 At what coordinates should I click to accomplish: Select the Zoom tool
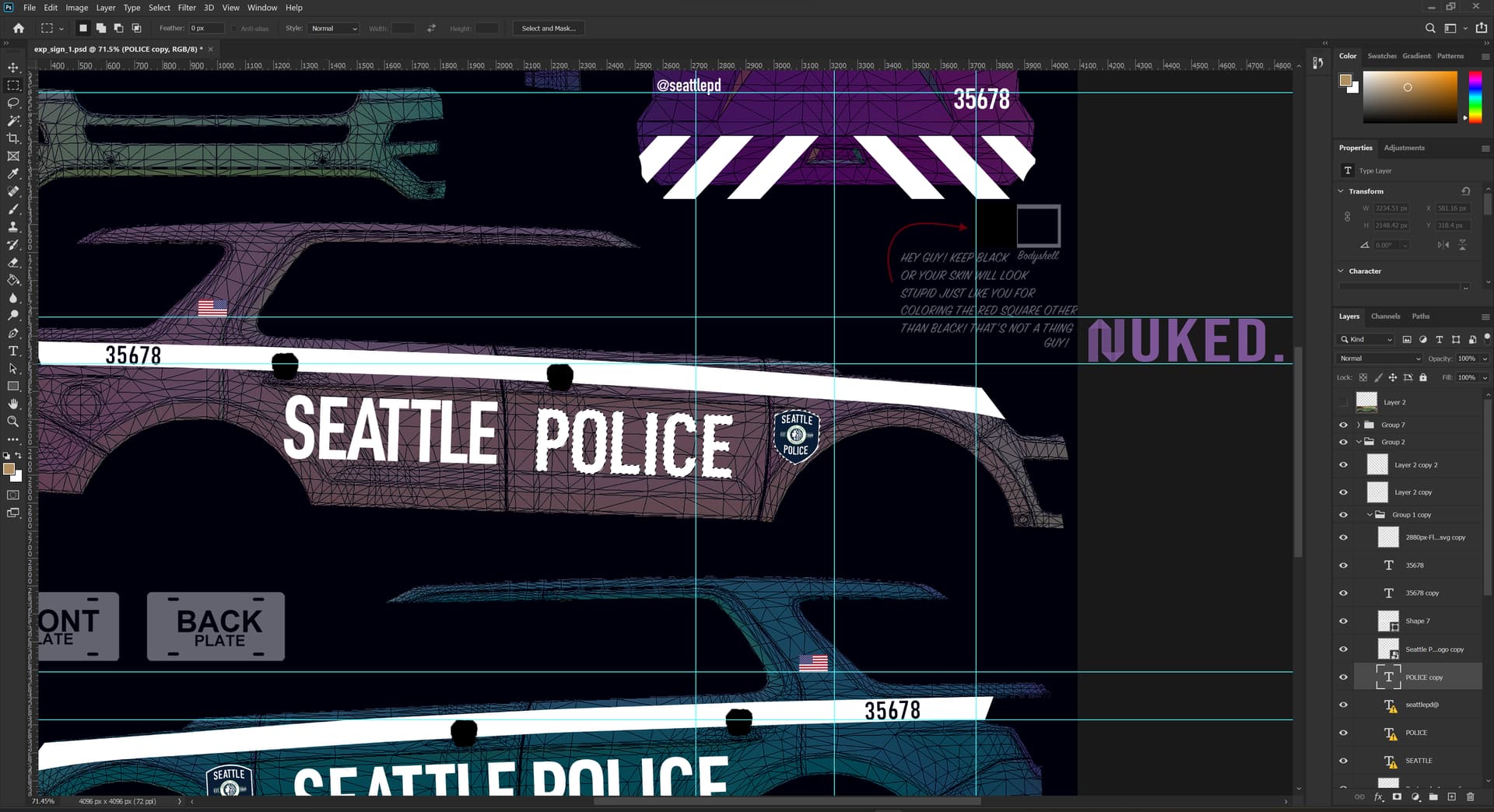tap(13, 422)
